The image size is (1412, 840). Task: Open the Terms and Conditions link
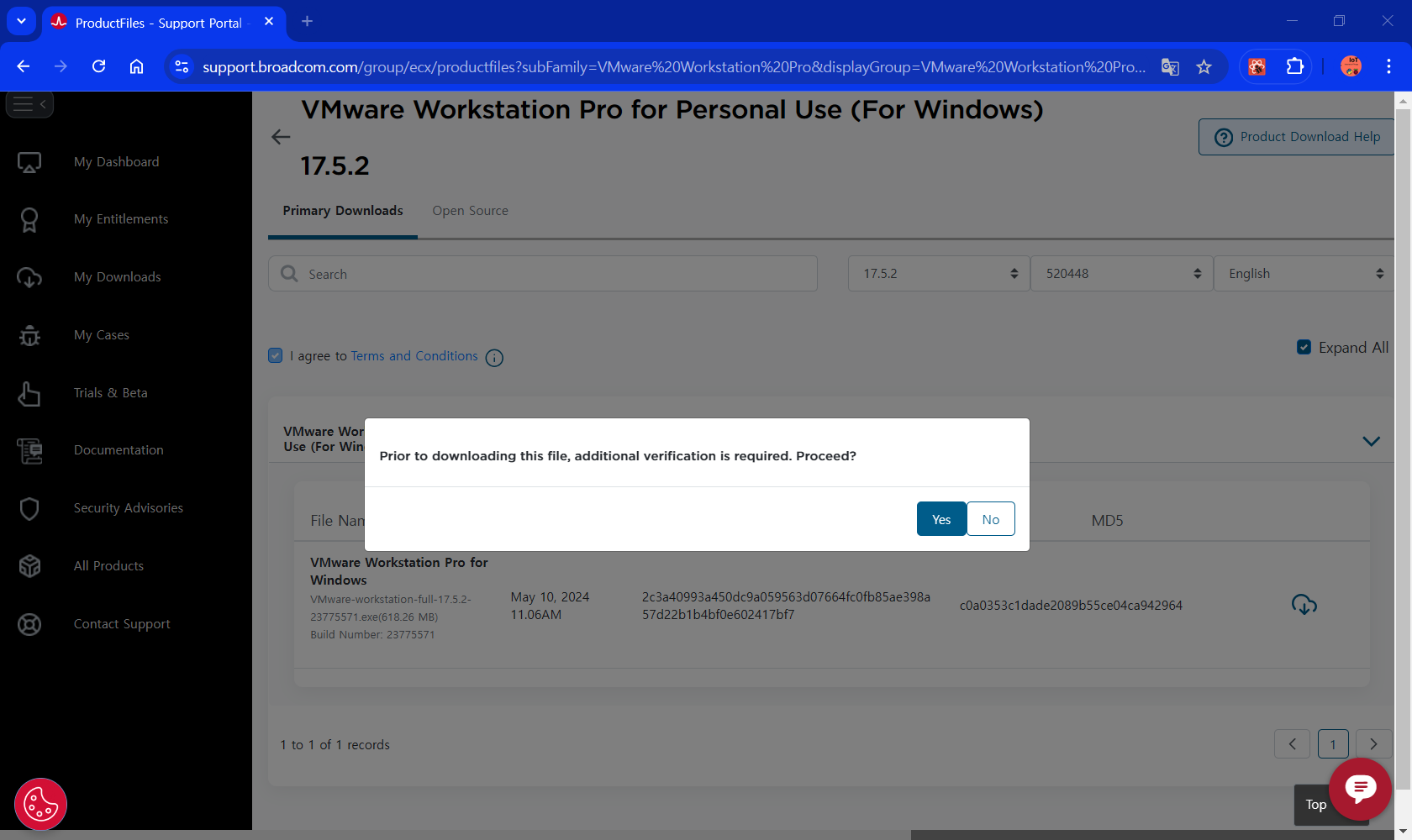pos(414,356)
